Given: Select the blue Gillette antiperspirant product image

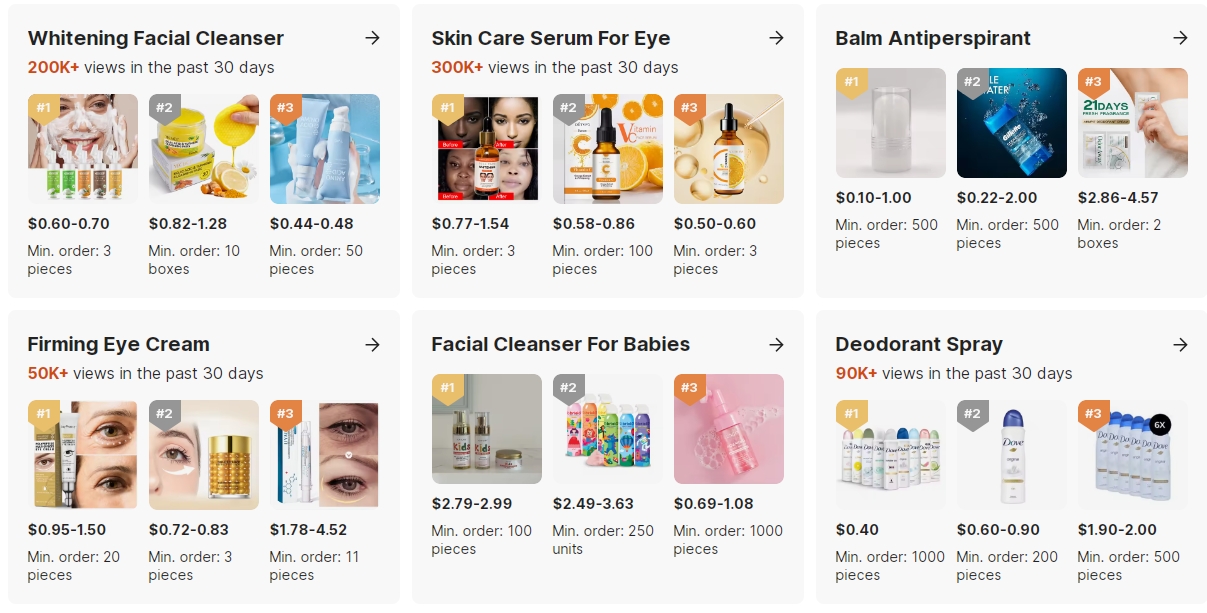Looking at the screenshot, I should (1012, 123).
